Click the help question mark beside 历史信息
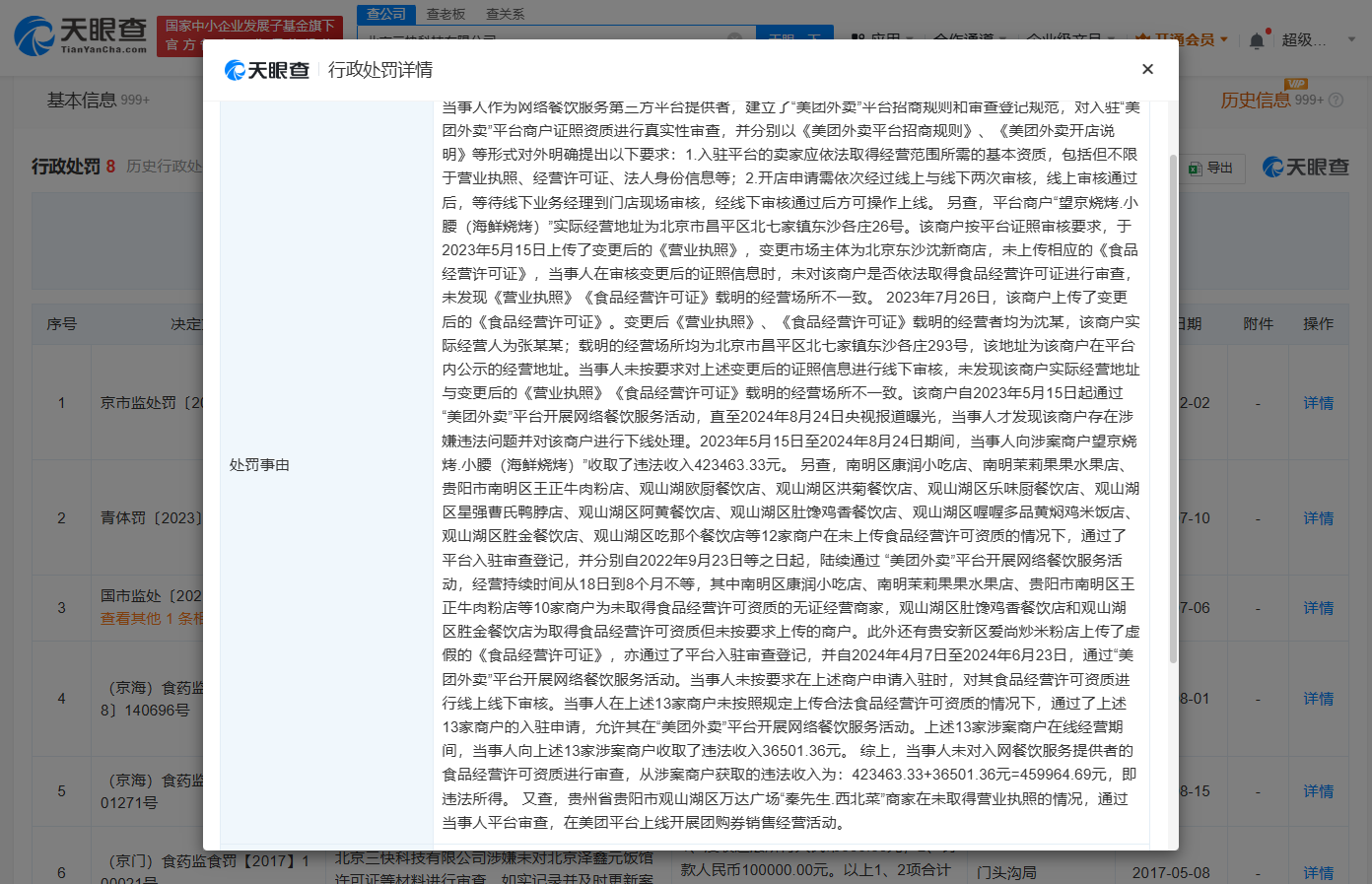The width and height of the screenshot is (1372, 884). (1337, 101)
